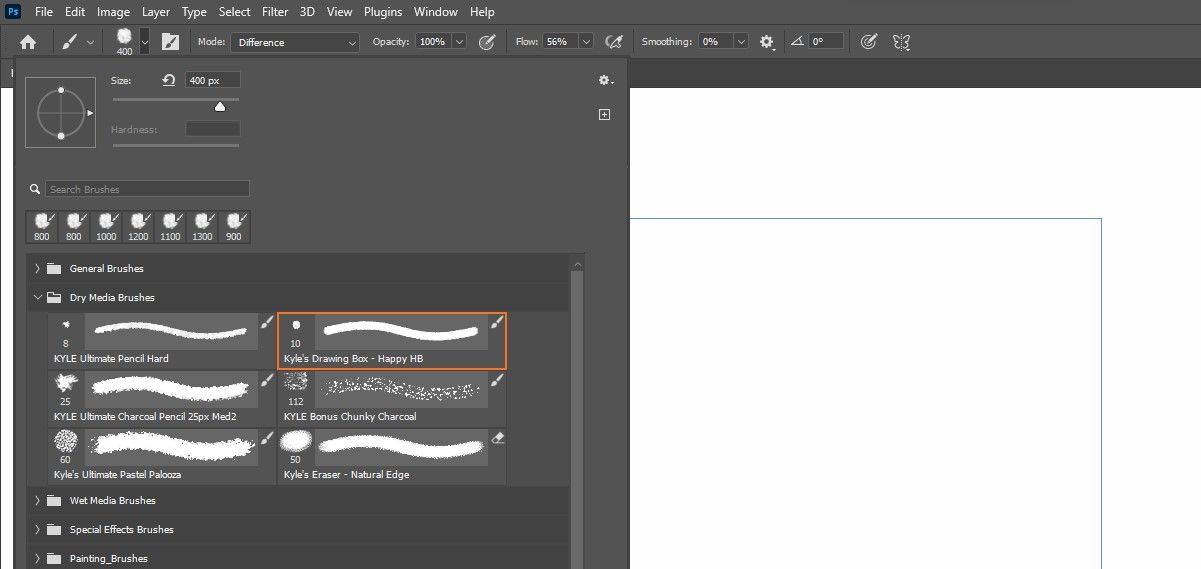Select recent brush sized 1000

[x=106, y=227]
